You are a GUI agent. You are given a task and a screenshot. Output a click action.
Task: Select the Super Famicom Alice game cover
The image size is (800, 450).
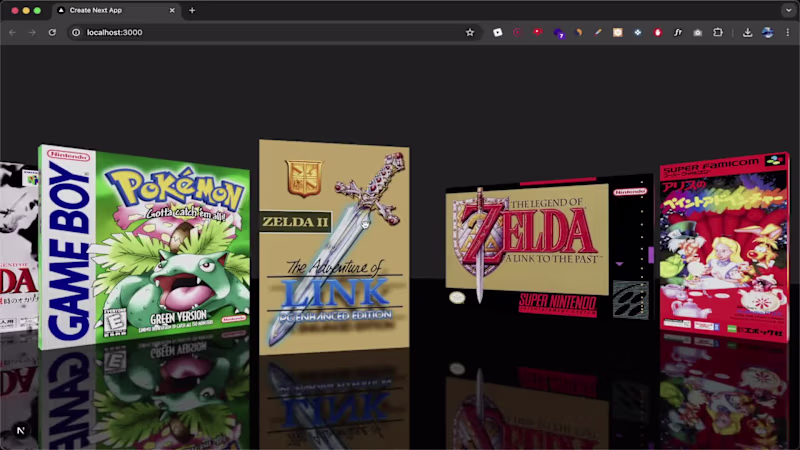click(724, 246)
